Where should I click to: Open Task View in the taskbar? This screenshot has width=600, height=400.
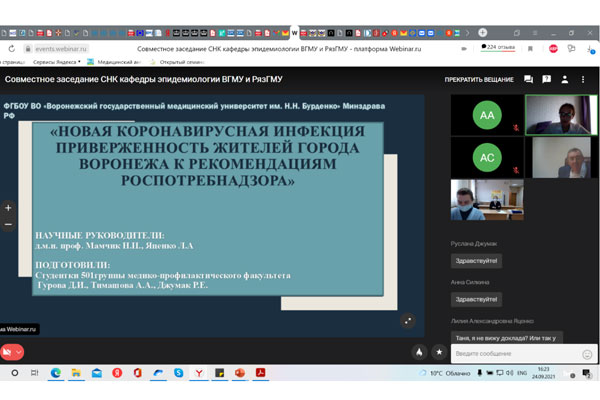(x=34, y=373)
